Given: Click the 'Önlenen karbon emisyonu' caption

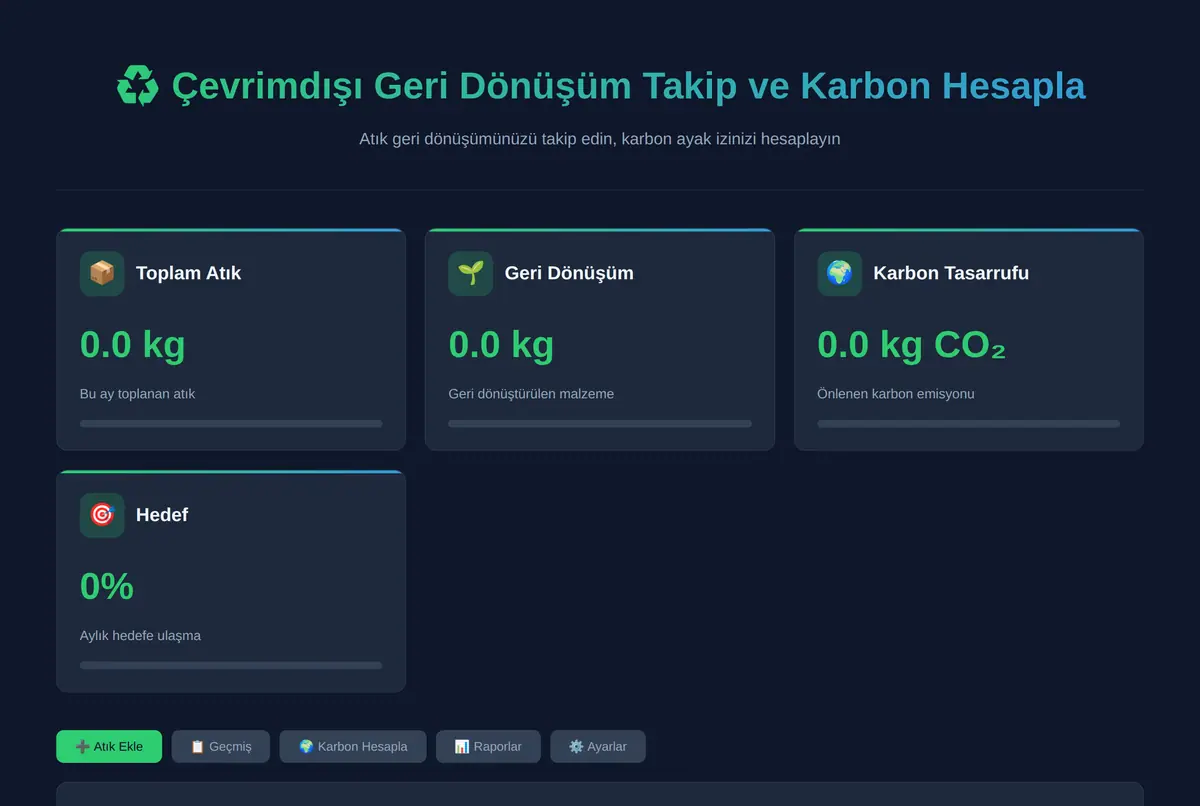Looking at the screenshot, I should pos(896,394).
